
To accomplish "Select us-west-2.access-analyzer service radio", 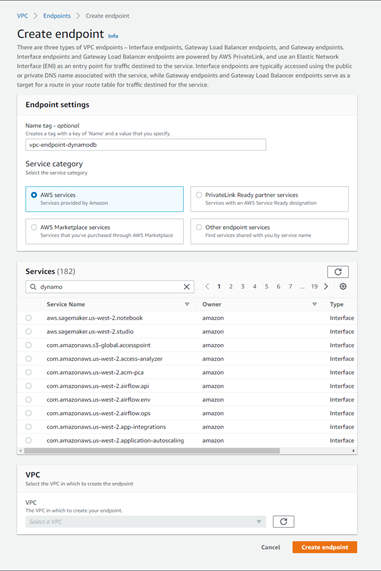I will pos(28,359).
